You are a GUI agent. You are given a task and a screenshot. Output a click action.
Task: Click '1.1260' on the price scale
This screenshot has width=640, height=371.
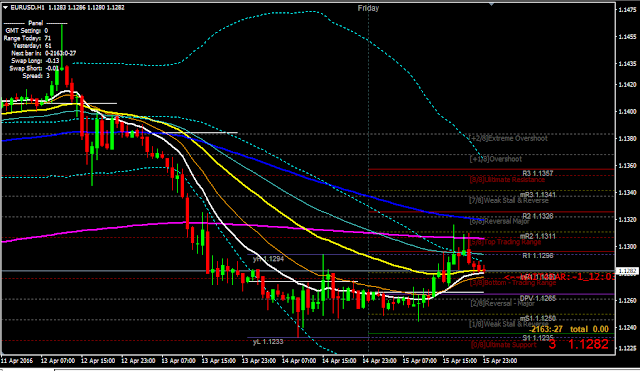(x=628, y=300)
